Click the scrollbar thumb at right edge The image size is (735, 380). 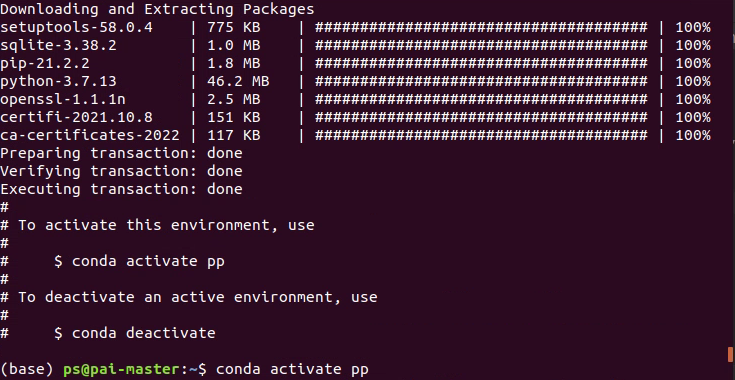point(730,355)
